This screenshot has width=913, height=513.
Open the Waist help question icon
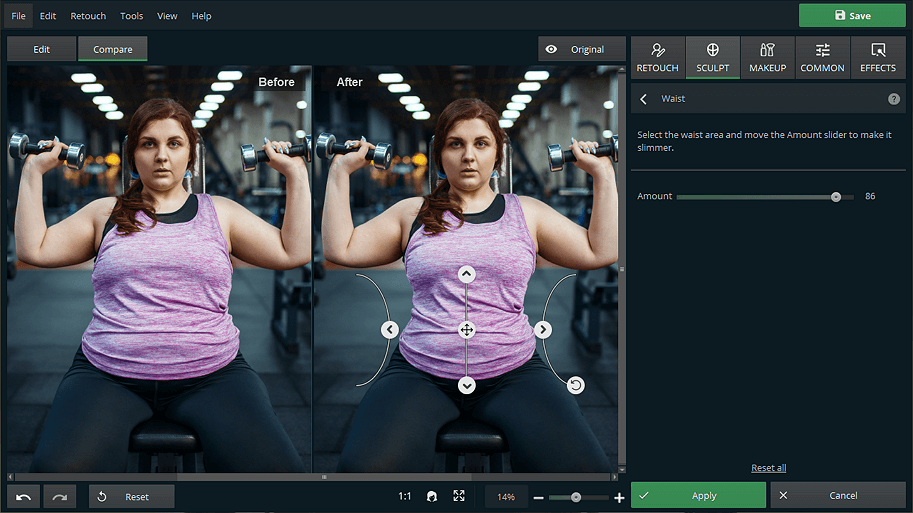pyautogui.click(x=894, y=99)
